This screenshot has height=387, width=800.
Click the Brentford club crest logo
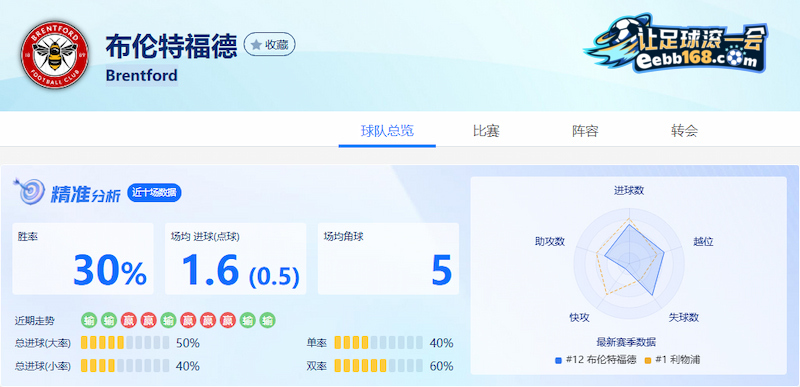[55, 55]
